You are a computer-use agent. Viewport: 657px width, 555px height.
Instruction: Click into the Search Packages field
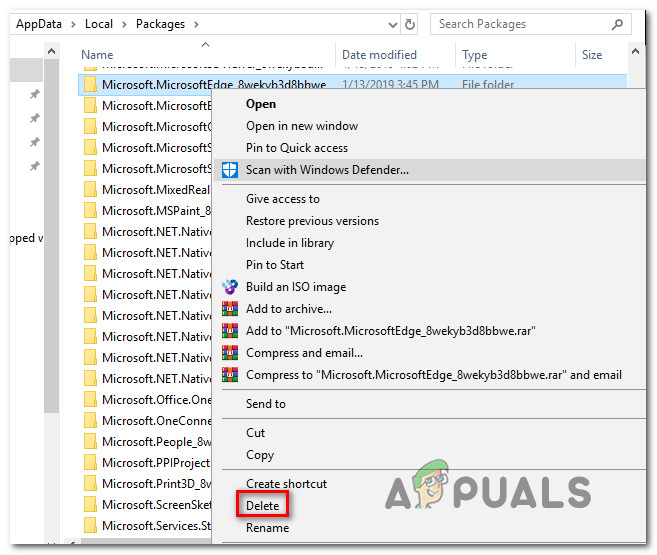tap(522, 24)
